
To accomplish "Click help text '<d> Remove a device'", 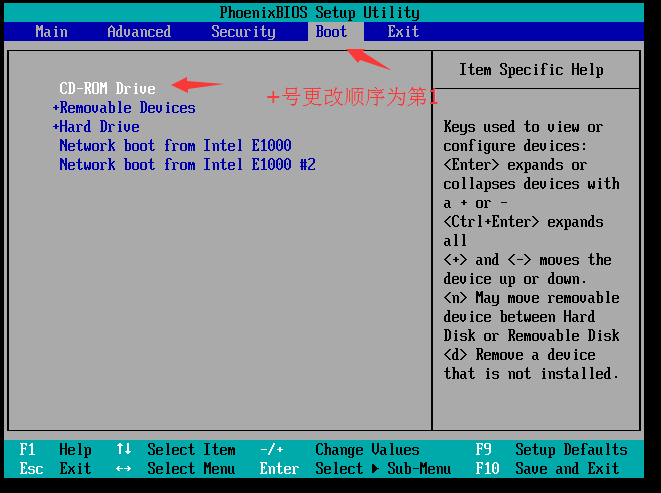I will pyautogui.click(x=519, y=355).
